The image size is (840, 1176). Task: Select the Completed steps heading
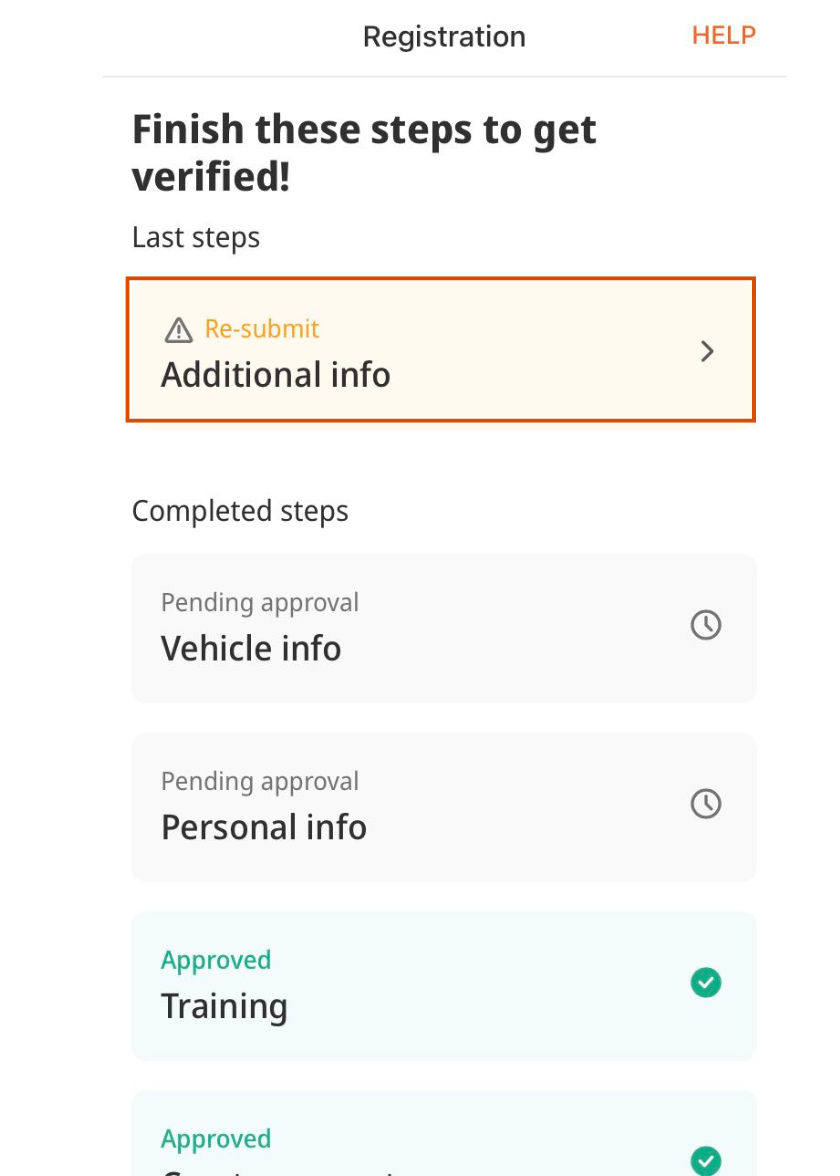tap(239, 510)
